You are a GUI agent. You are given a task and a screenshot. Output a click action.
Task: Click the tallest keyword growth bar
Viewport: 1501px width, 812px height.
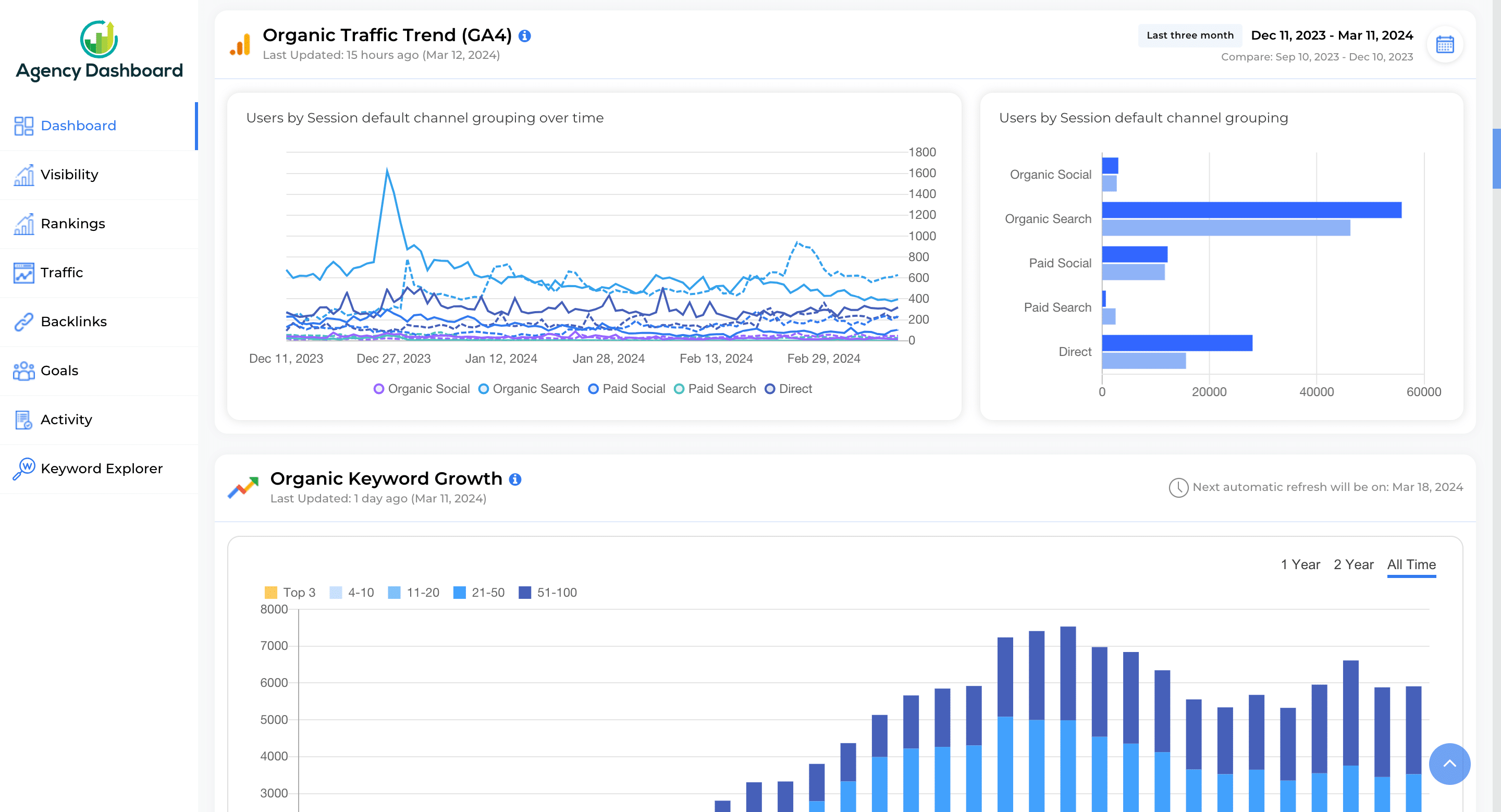[x=1067, y=719]
